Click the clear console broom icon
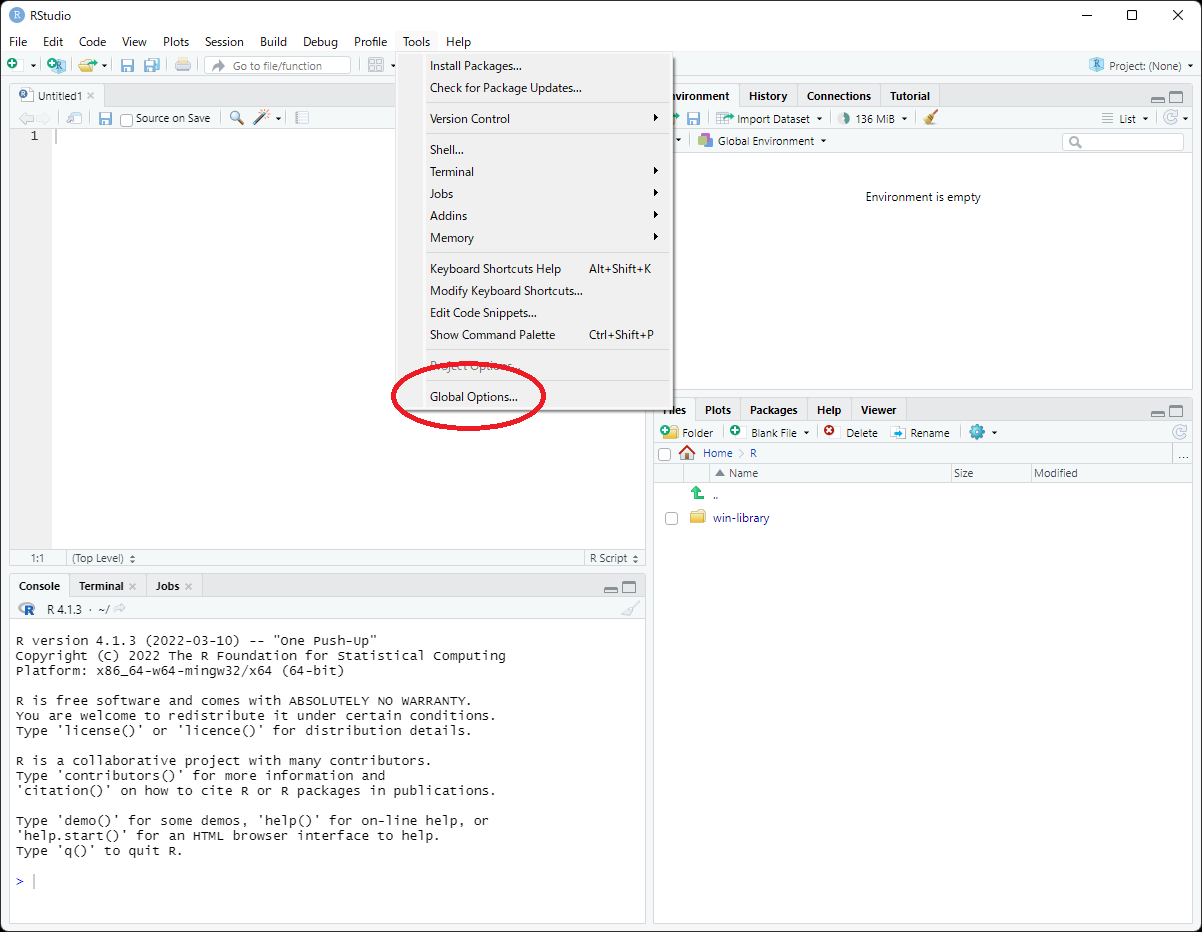1202x932 pixels. point(629,609)
